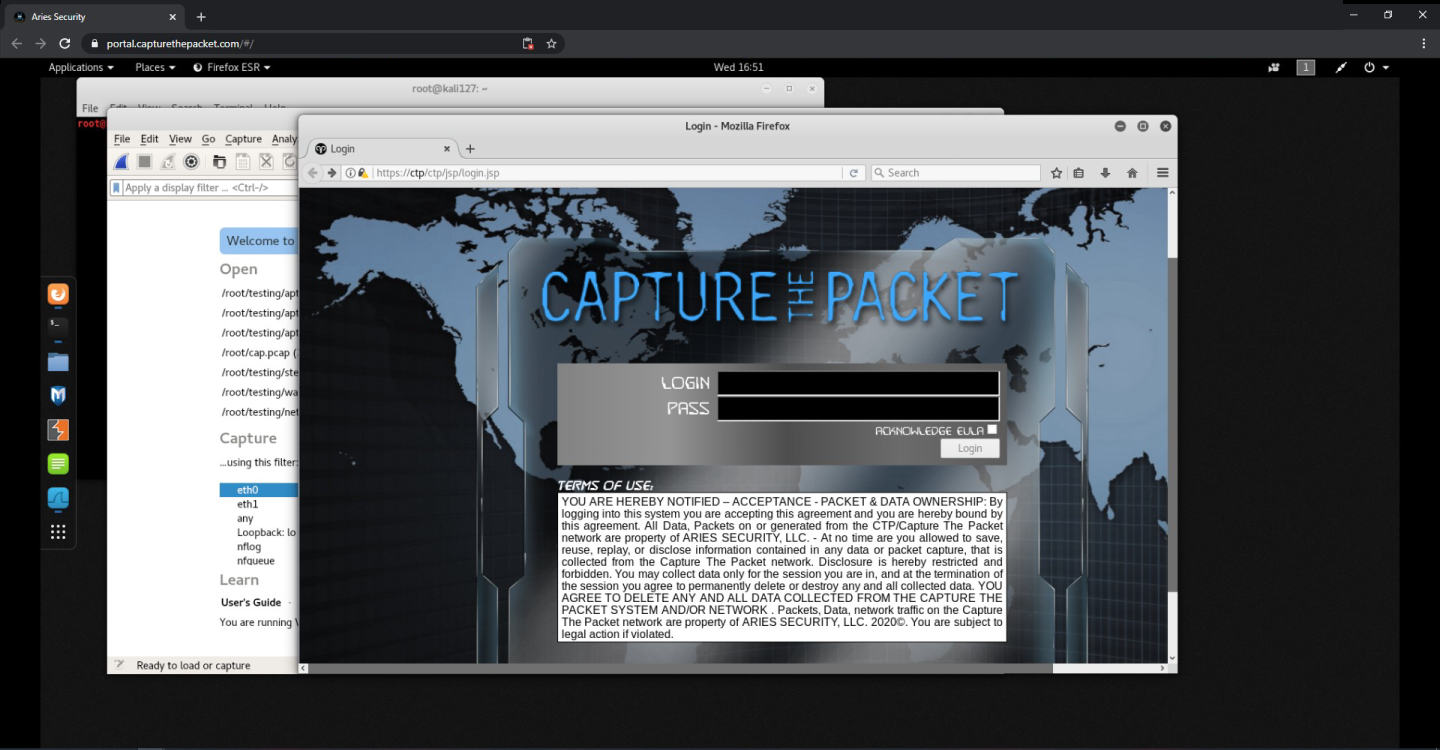Open Wireshark File menu

point(122,139)
